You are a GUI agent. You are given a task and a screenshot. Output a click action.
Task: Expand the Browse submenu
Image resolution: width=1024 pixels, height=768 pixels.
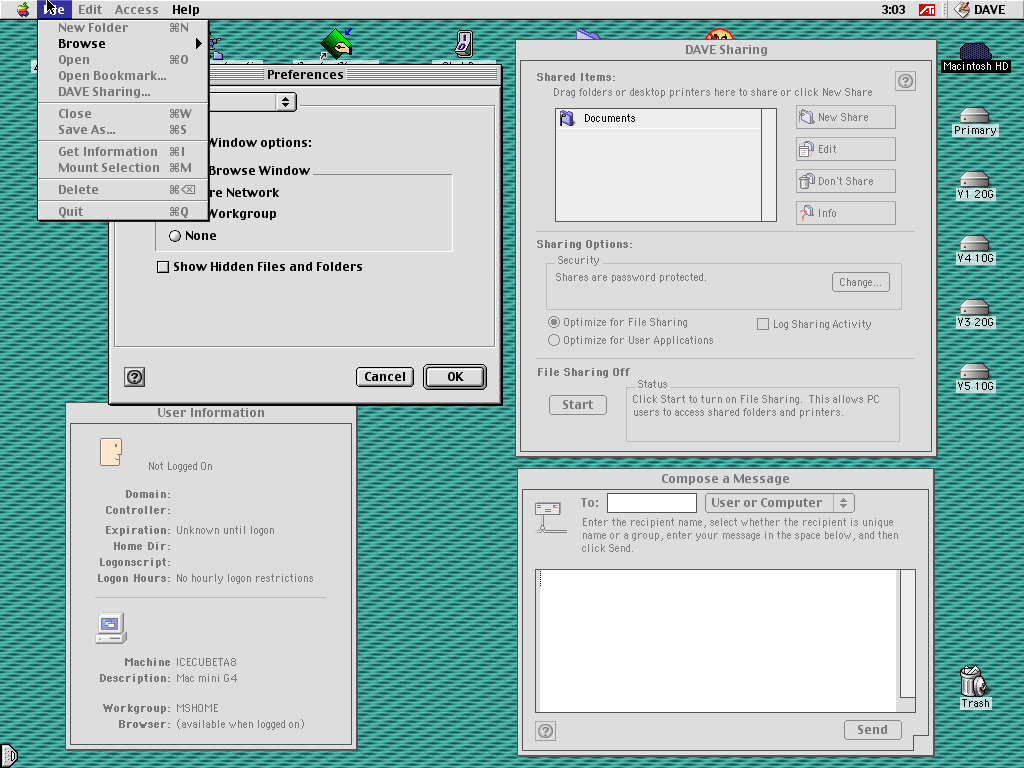click(123, 44)
